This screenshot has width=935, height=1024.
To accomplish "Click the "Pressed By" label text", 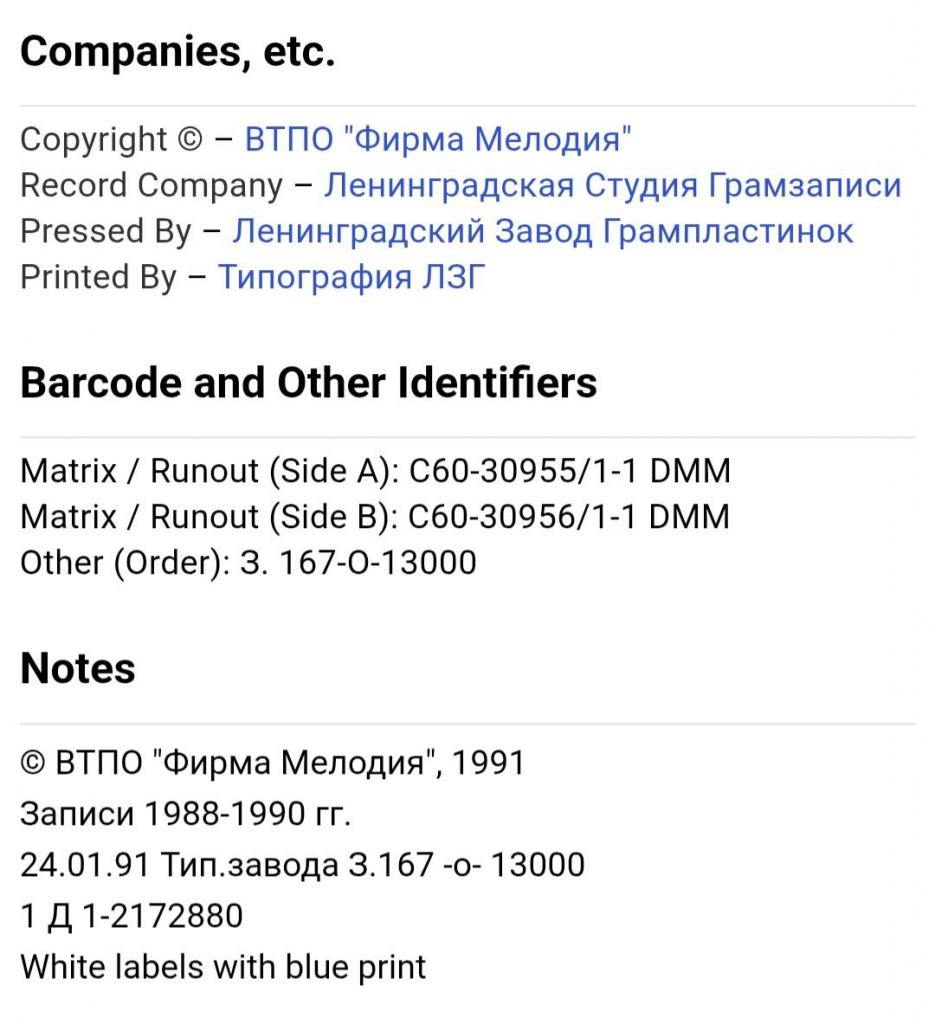I will pos(105,231).
